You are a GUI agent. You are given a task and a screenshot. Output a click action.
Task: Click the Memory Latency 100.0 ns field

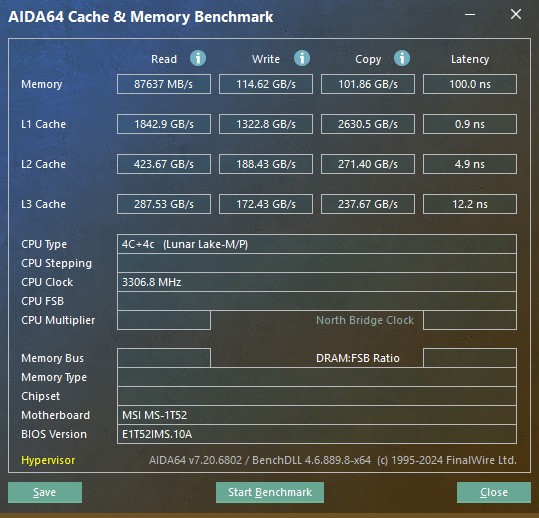[470, 84]
